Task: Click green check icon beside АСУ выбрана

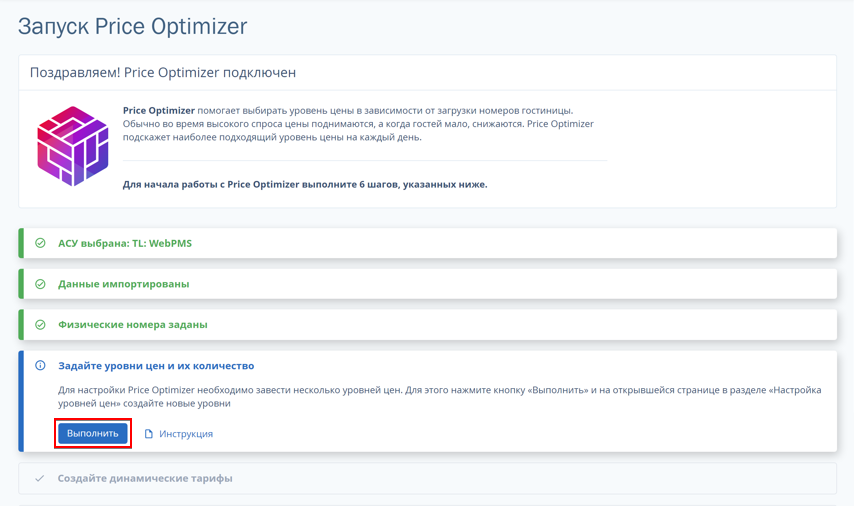Action: (x=40, y=243)
